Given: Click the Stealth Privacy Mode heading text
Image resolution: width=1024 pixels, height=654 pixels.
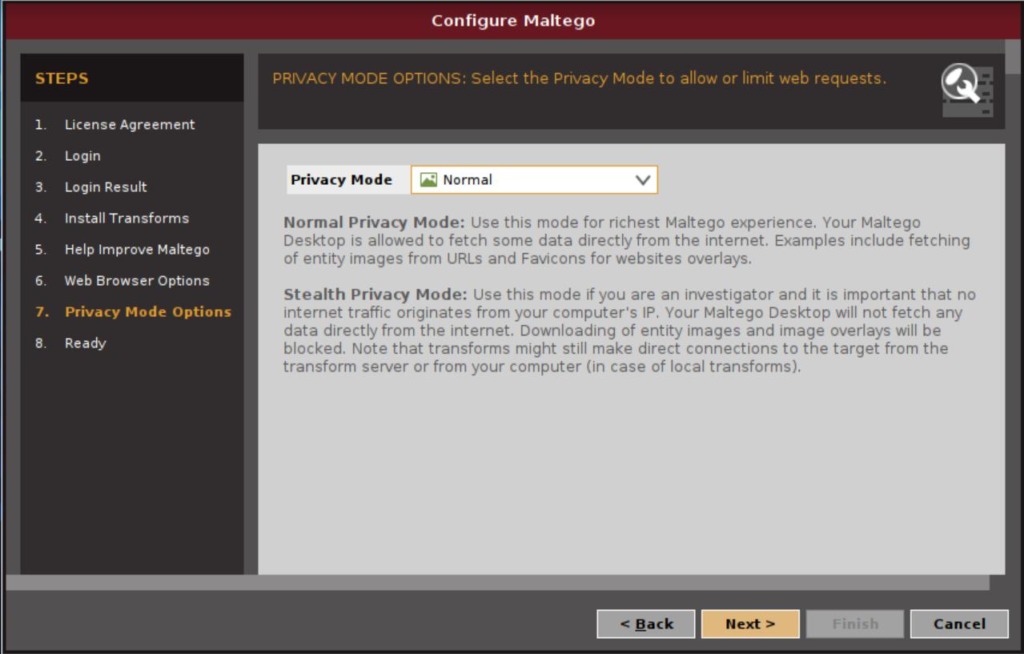Looking at the screenshot, I should coord(374,294).
